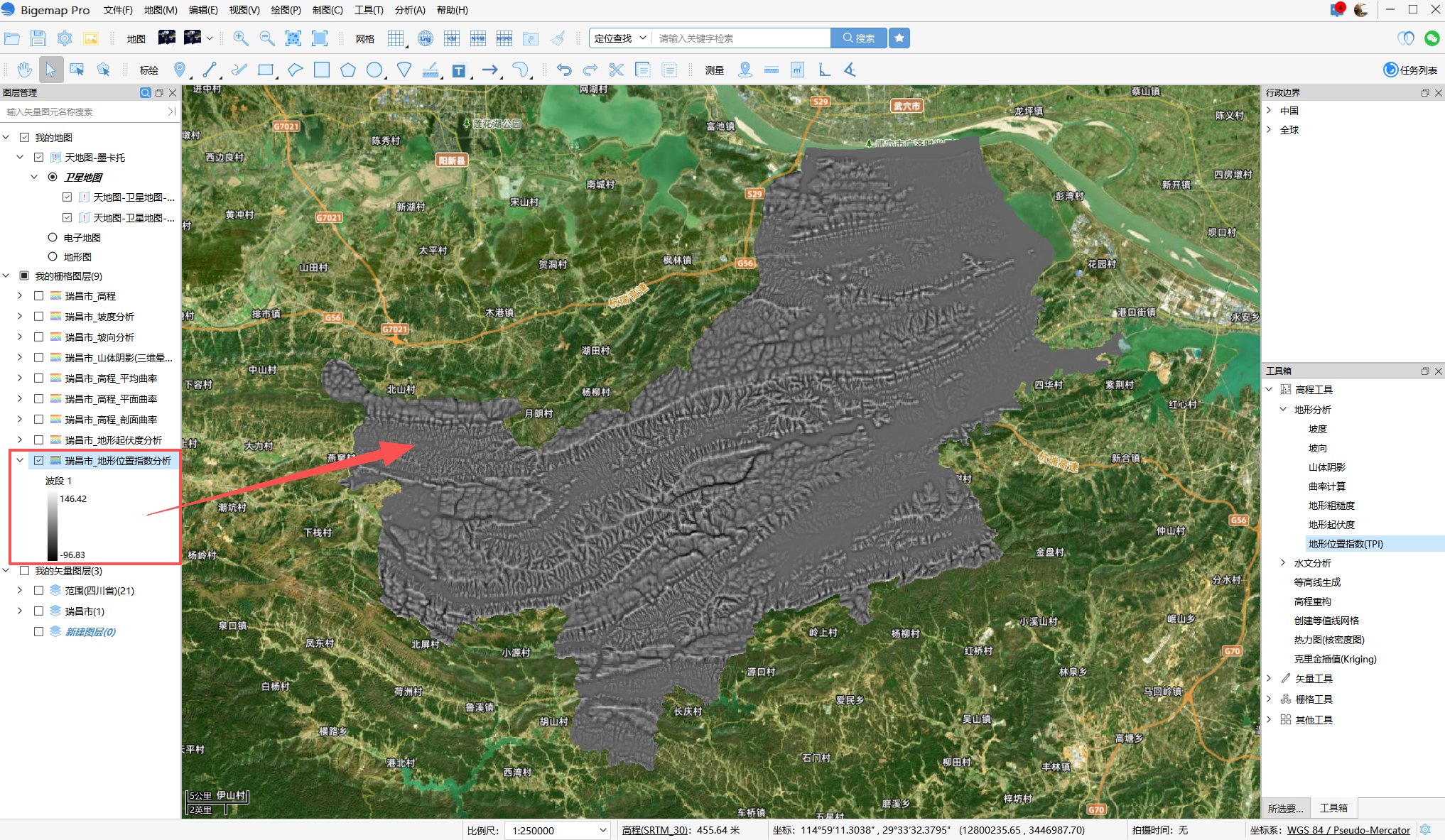Click the zoom in magnifier icon

click(241, 38)
